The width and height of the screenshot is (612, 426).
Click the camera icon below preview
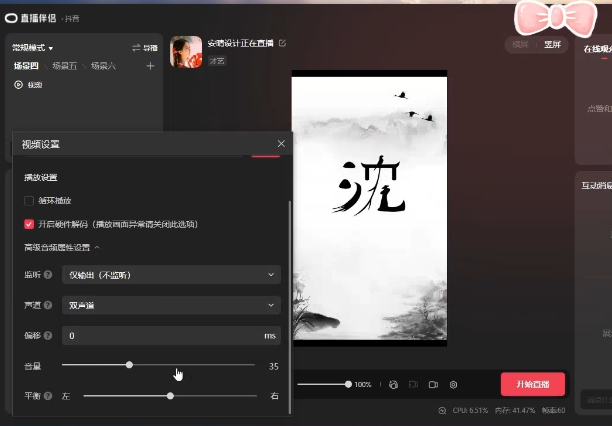(x=433, y=384)
